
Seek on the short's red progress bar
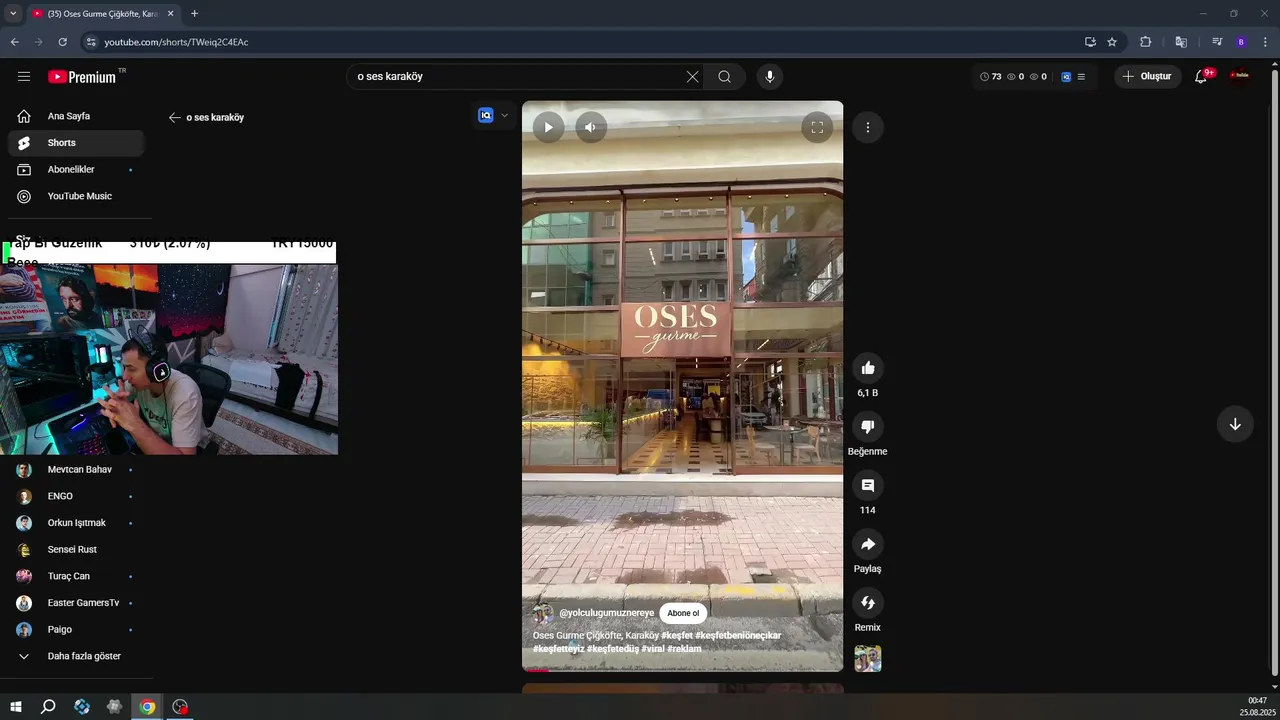pos(682,670)
